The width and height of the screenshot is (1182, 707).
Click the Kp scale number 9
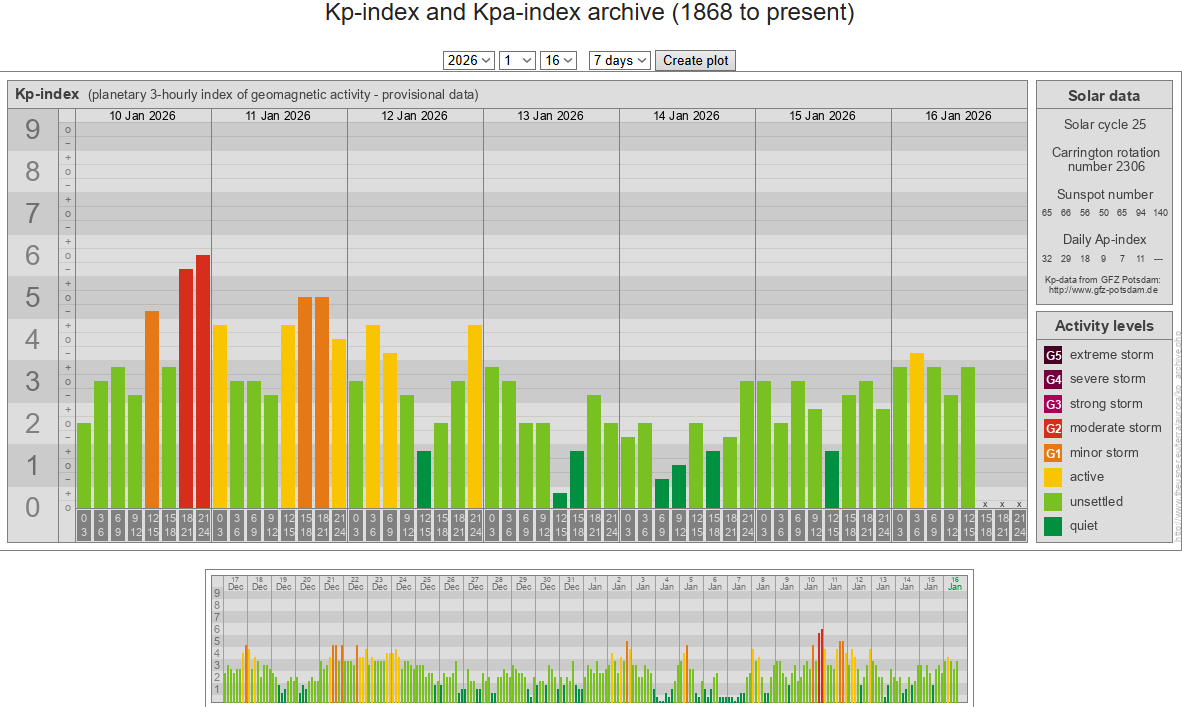[x=32, y=130]
